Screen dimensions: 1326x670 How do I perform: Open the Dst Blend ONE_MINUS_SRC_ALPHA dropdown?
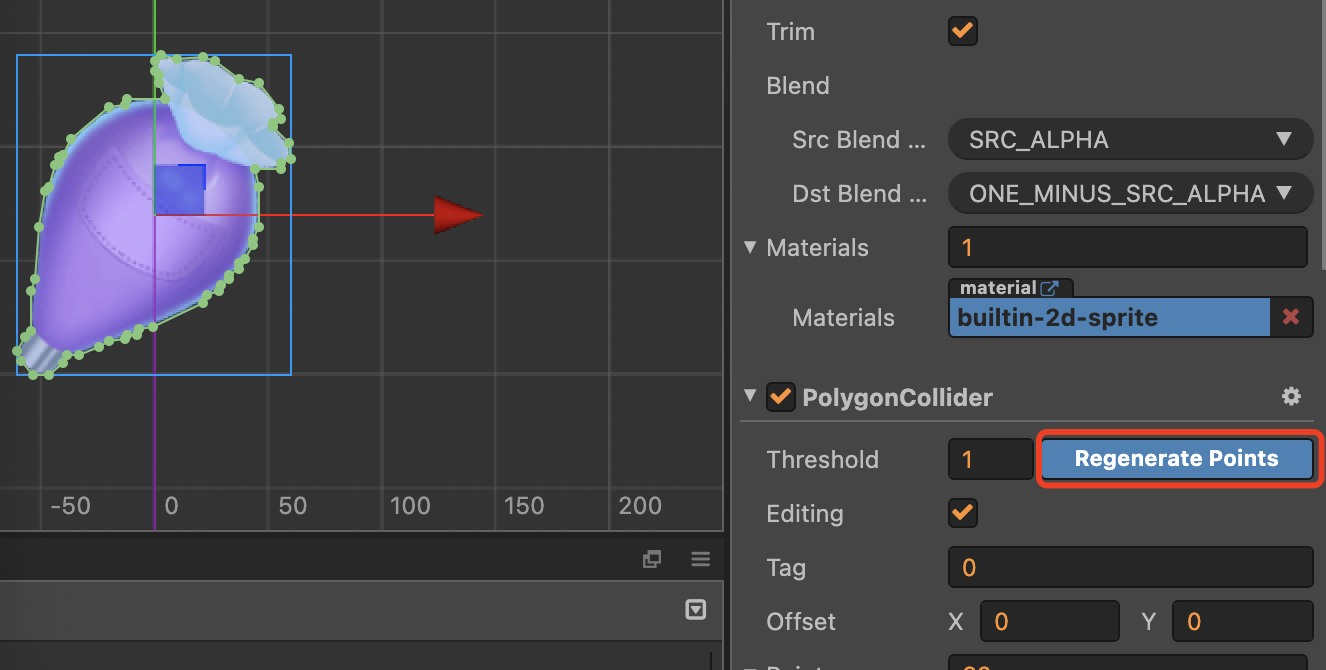click(1129, 194)
